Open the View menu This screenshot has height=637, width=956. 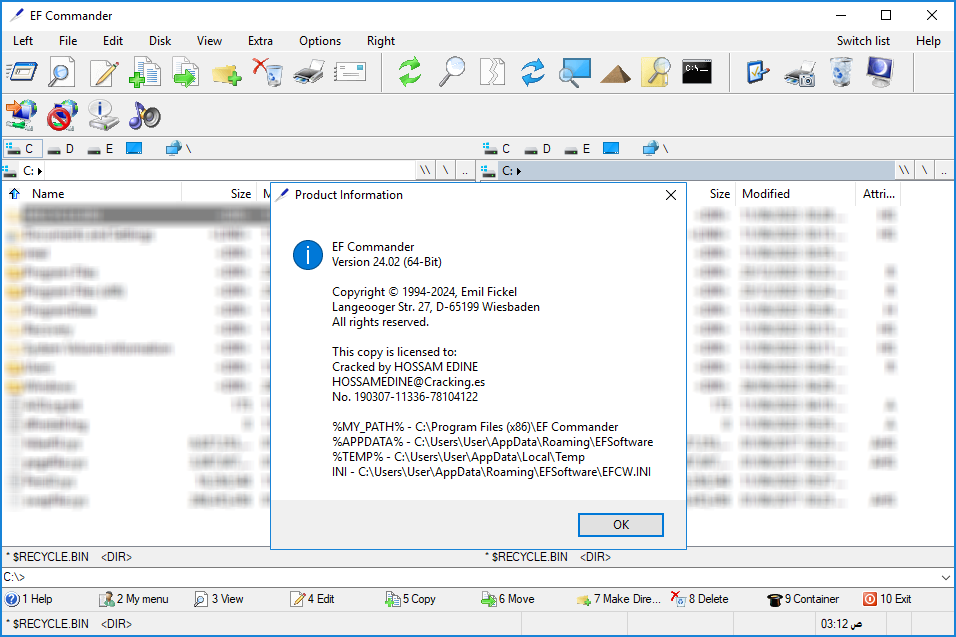pos(209,41)
